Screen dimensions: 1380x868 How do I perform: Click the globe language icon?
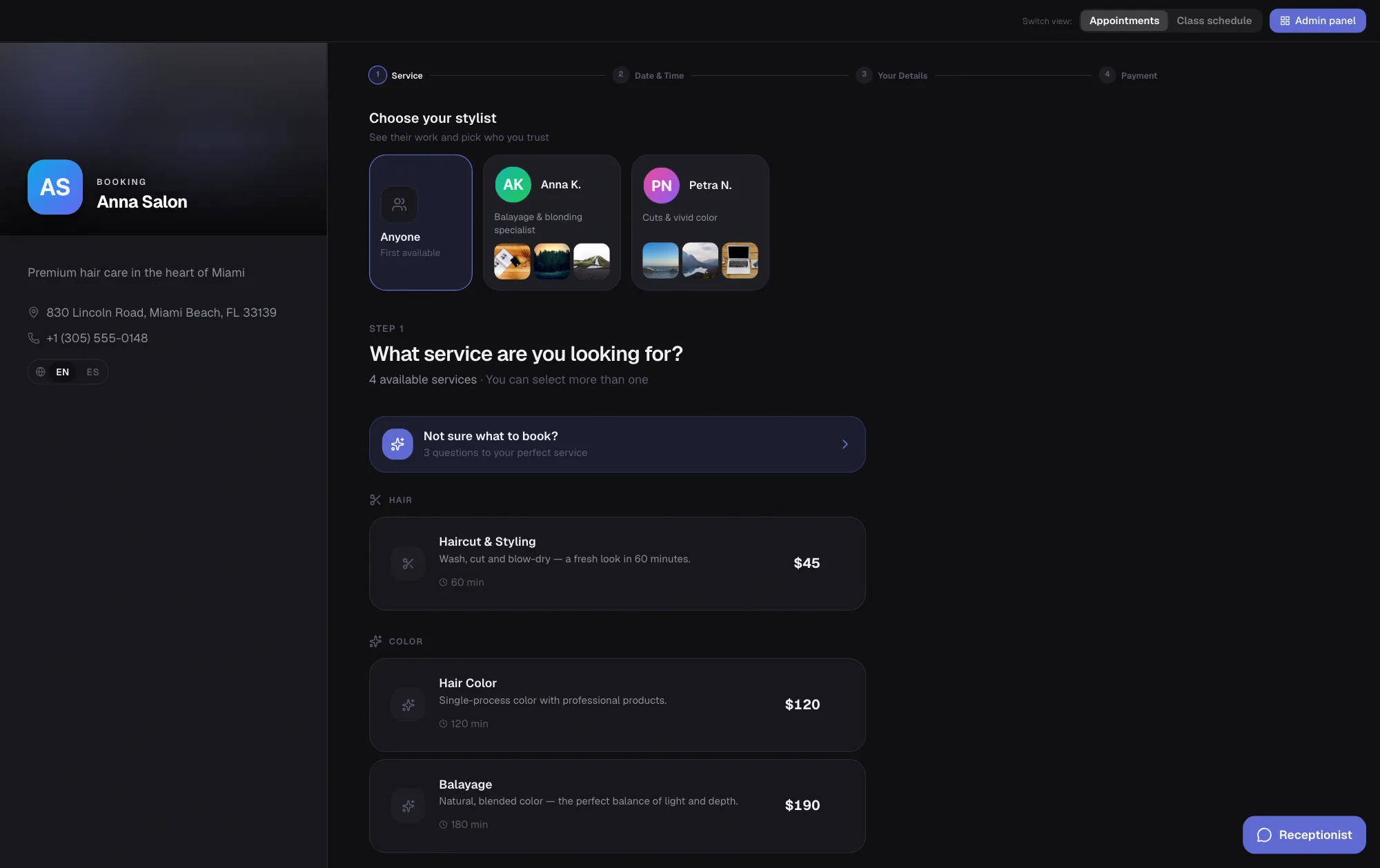(41, 372)
